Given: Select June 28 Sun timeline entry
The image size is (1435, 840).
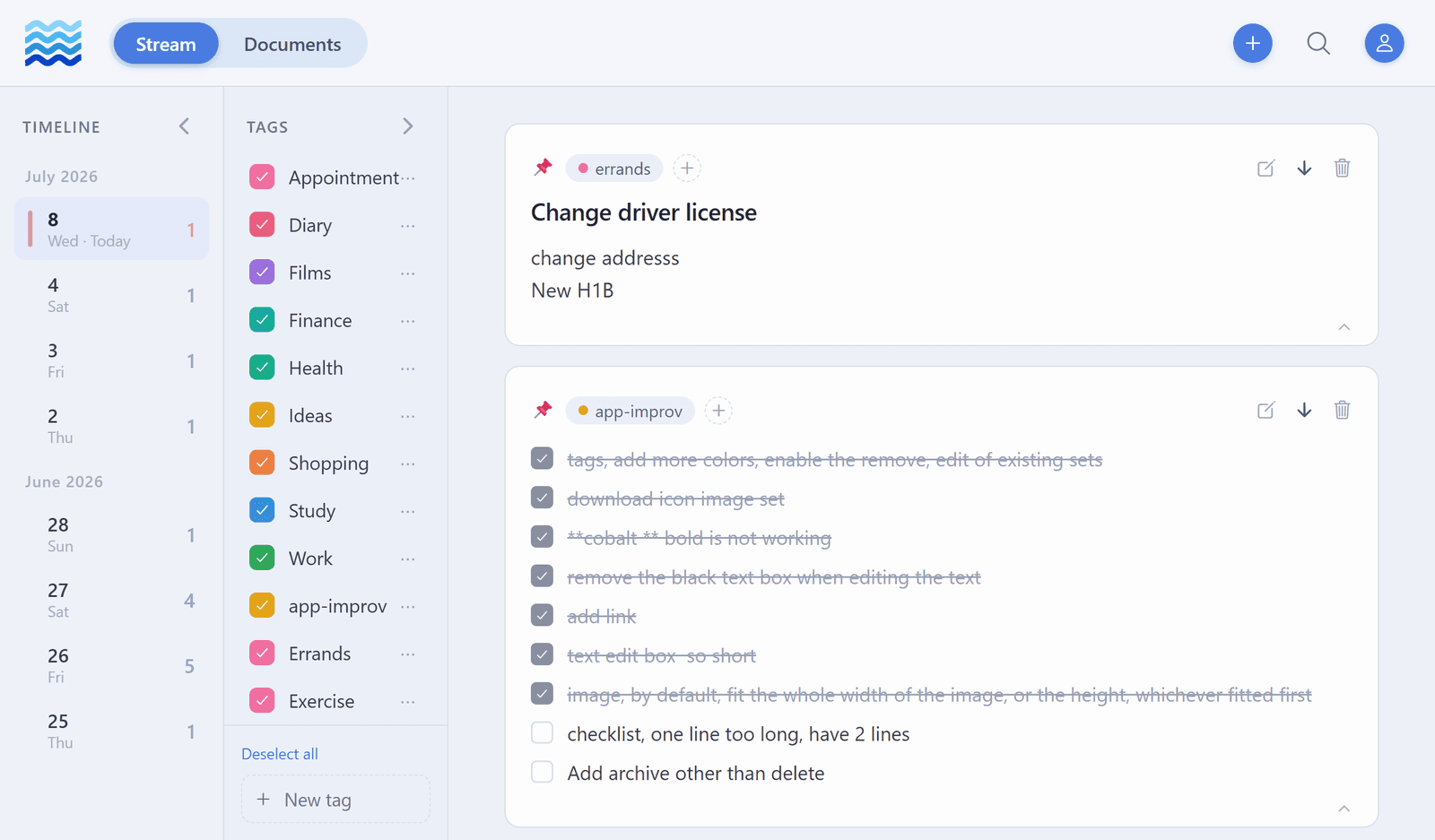Looking at the screenshot, I should [x=111, y=535].
